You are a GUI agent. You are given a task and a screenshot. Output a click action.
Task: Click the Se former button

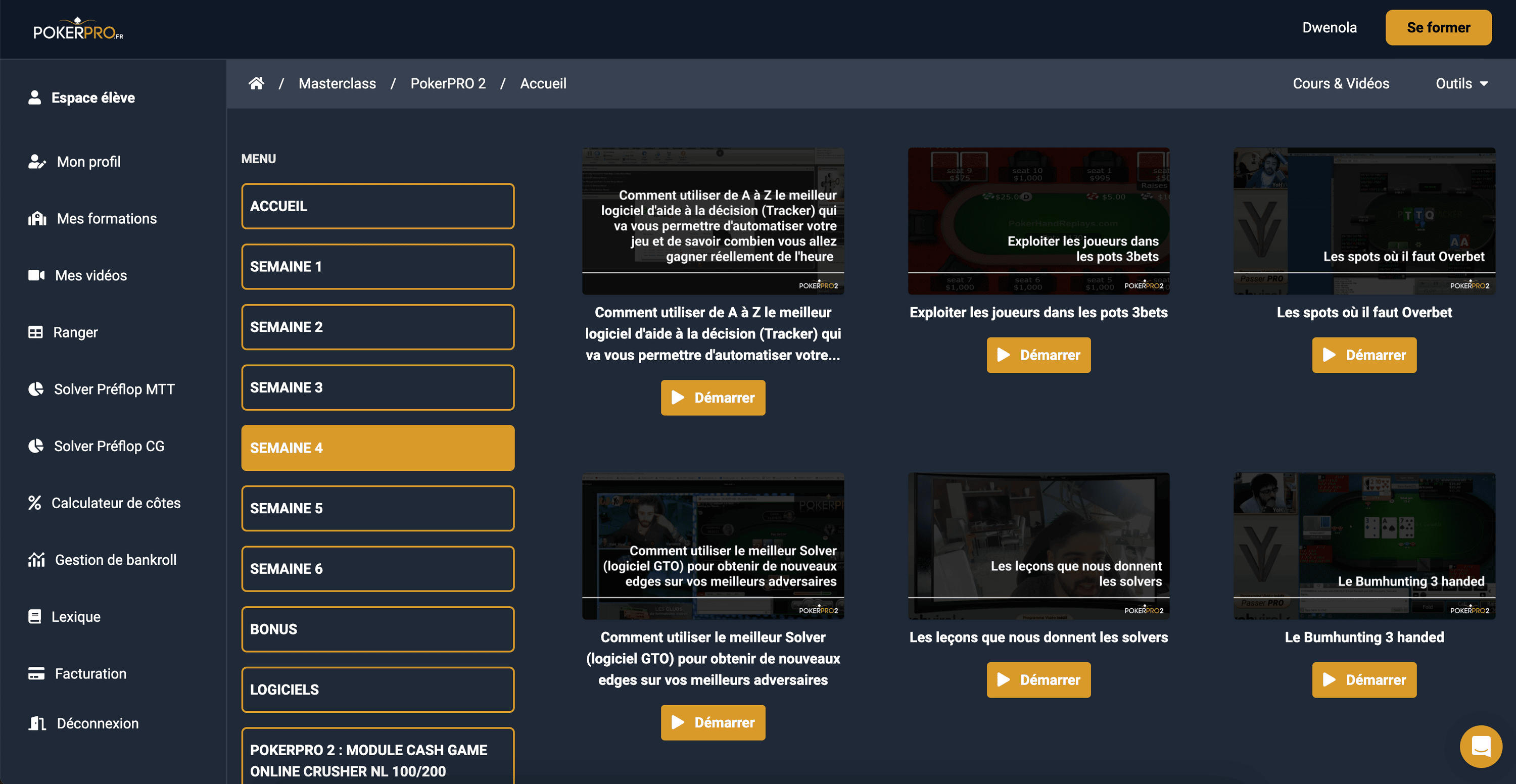[x=1438, y=28]
